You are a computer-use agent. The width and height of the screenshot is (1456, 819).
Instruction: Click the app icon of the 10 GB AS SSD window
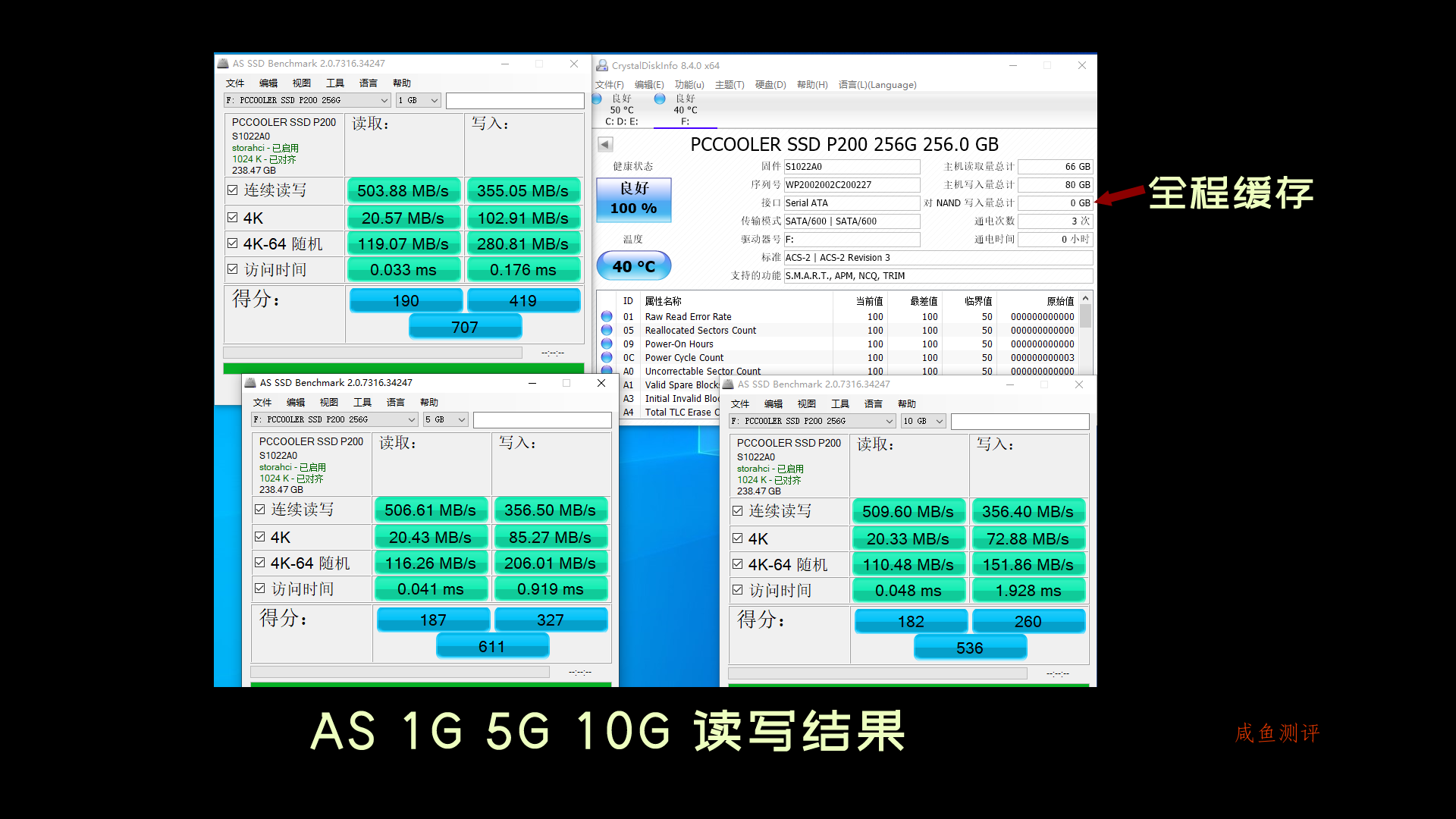[728, 384]
